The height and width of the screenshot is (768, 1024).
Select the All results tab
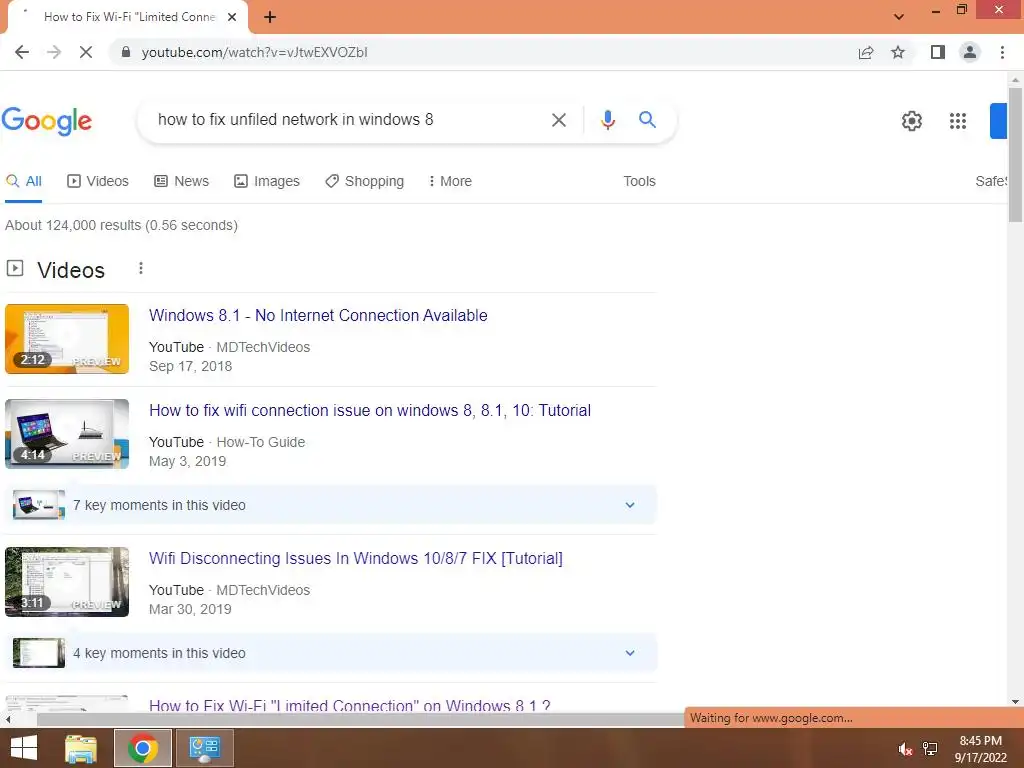pos(24,182)
